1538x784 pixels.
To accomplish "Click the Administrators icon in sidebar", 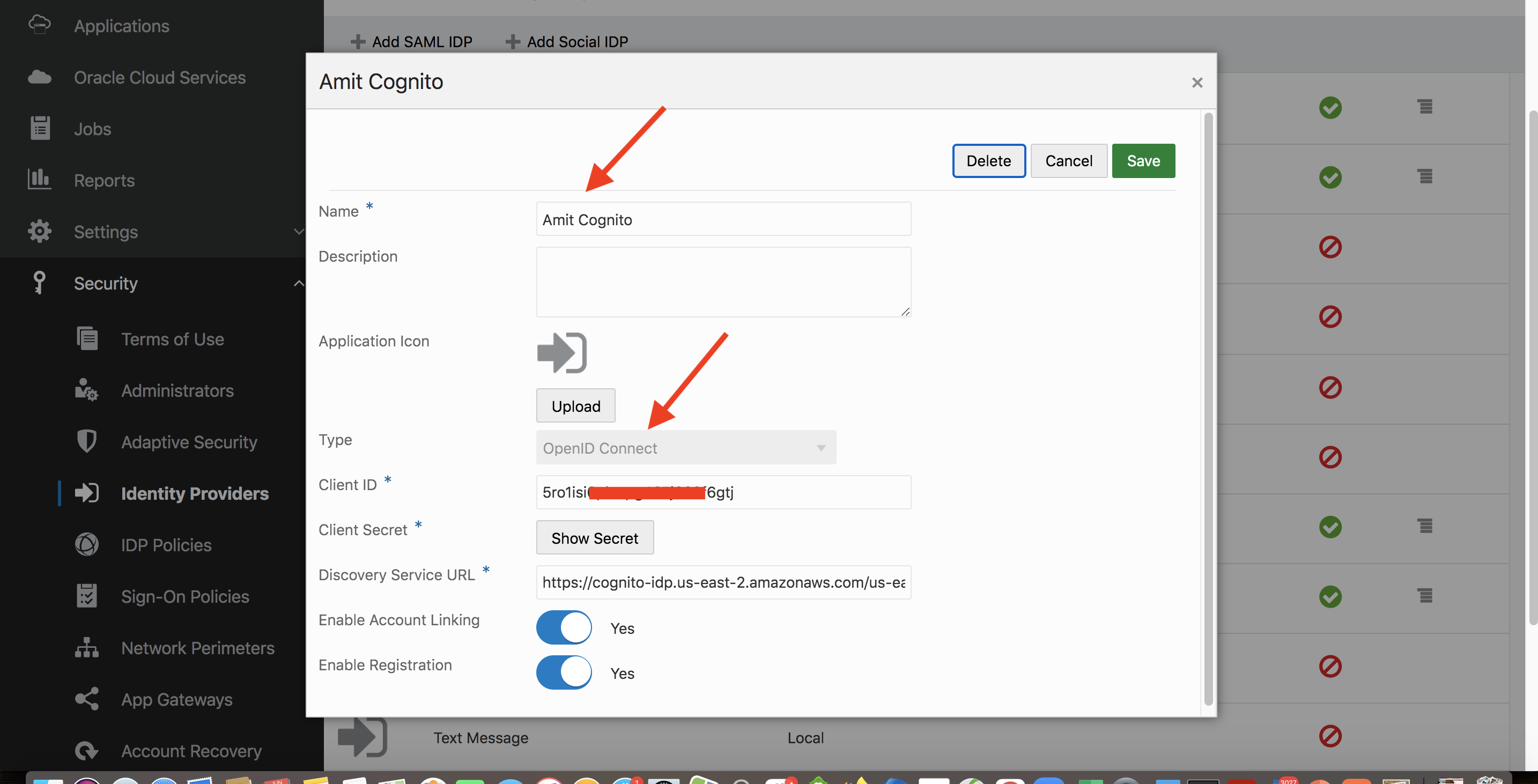I will (x=86, y=390).
